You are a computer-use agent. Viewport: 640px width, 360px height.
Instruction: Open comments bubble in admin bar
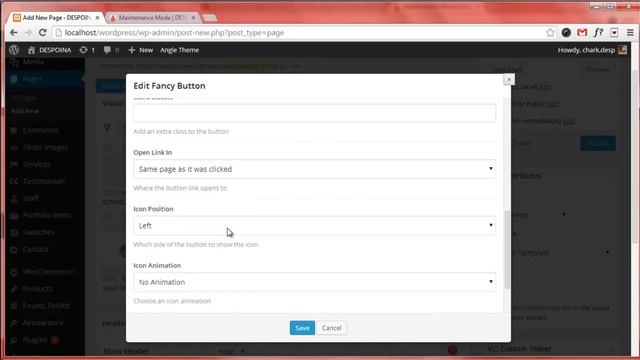pyautogui.click(x=111, y=50)
